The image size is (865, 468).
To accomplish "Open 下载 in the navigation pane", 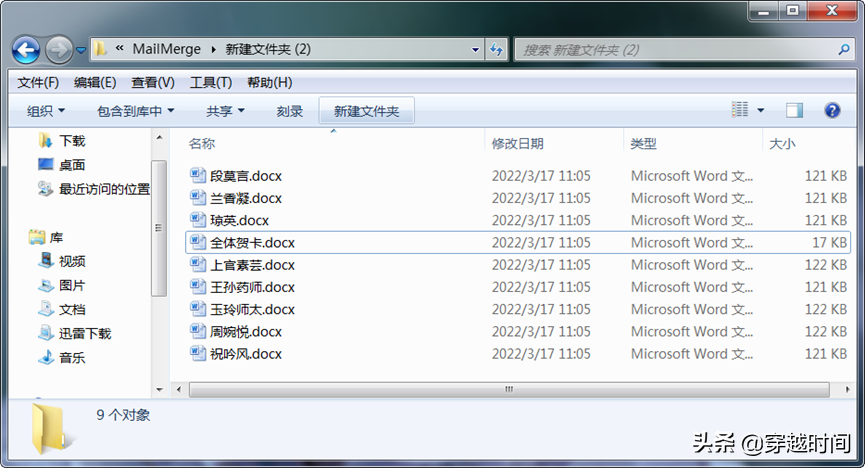I will [x=72, y=141].
